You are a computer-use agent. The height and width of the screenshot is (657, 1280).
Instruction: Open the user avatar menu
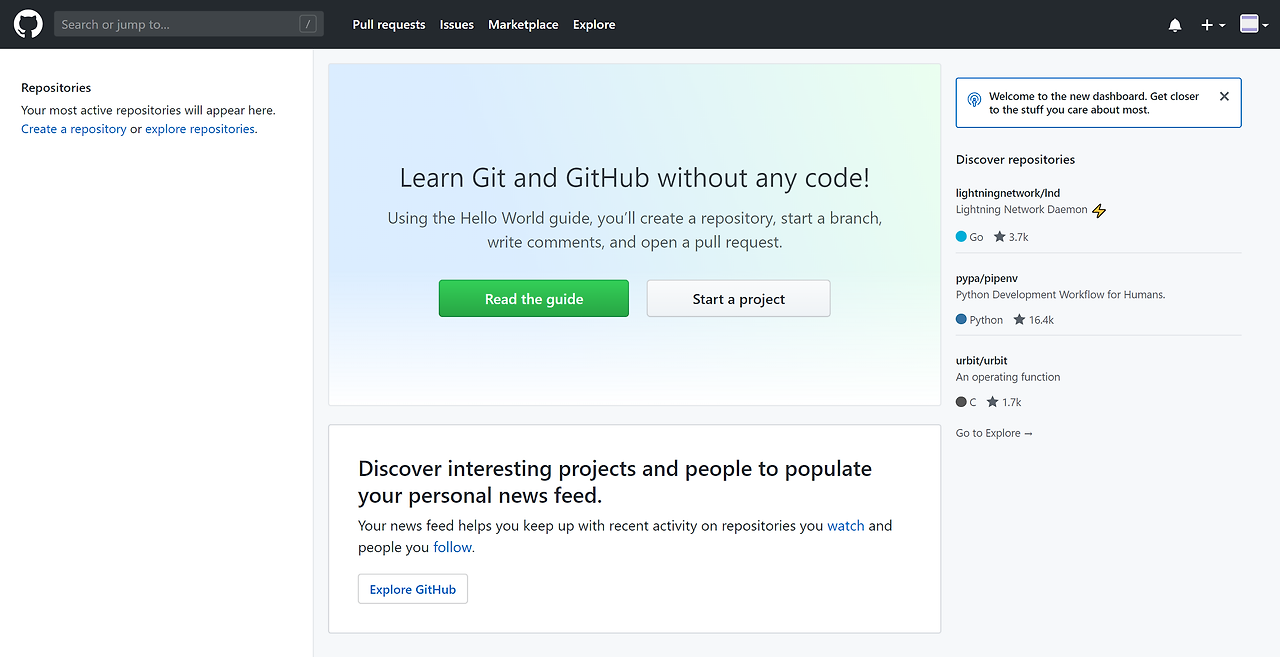pyautogui.click(x=1254, y=24)
